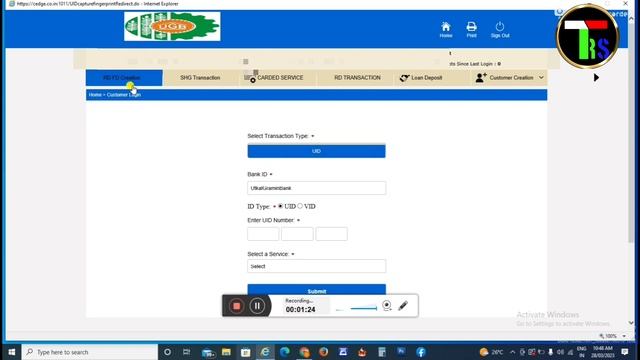This screenshot has width=640, height=360.
Task: Click the UGB bank logo
Action: click(172, 27)
